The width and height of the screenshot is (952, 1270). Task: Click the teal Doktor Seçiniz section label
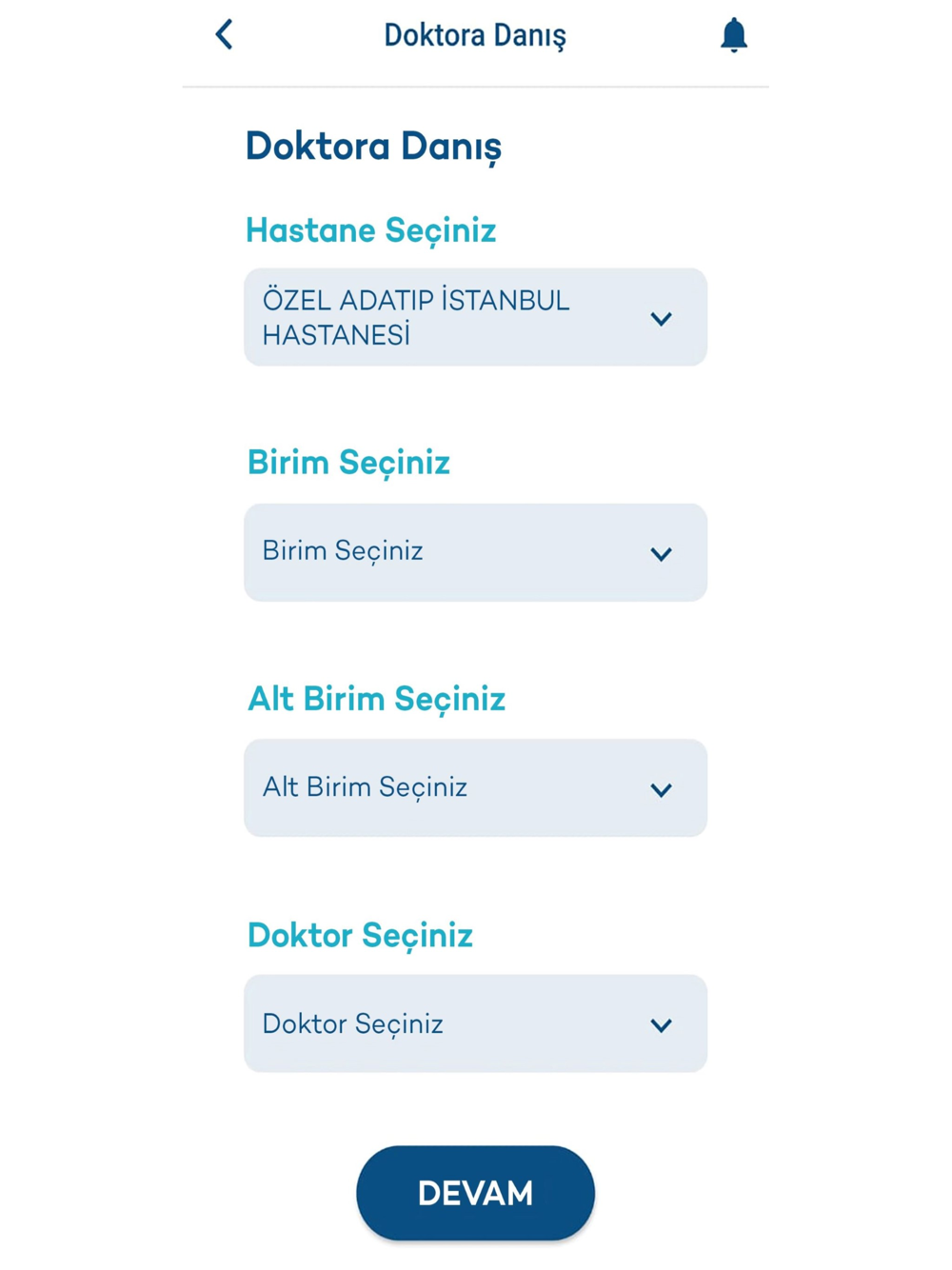pos(360,935)
